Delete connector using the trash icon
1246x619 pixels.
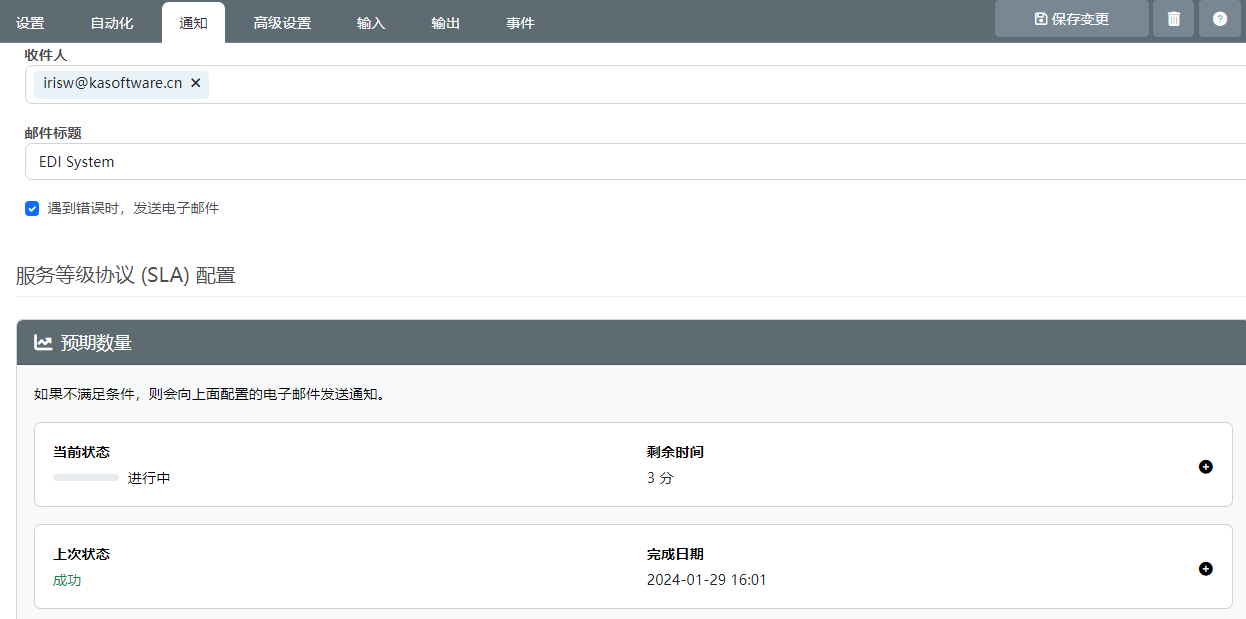point(1173,19)
